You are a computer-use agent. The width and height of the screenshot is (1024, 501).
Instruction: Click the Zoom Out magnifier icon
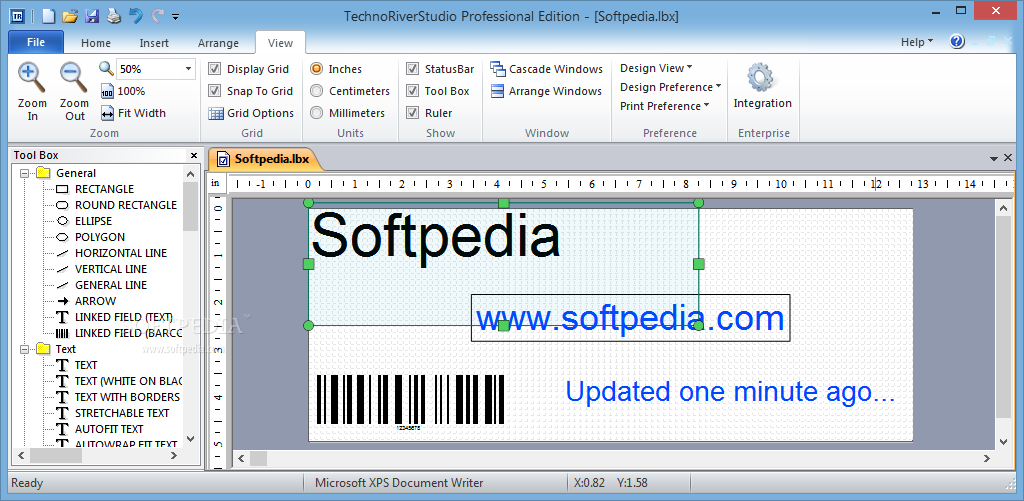tap(74, 77)
